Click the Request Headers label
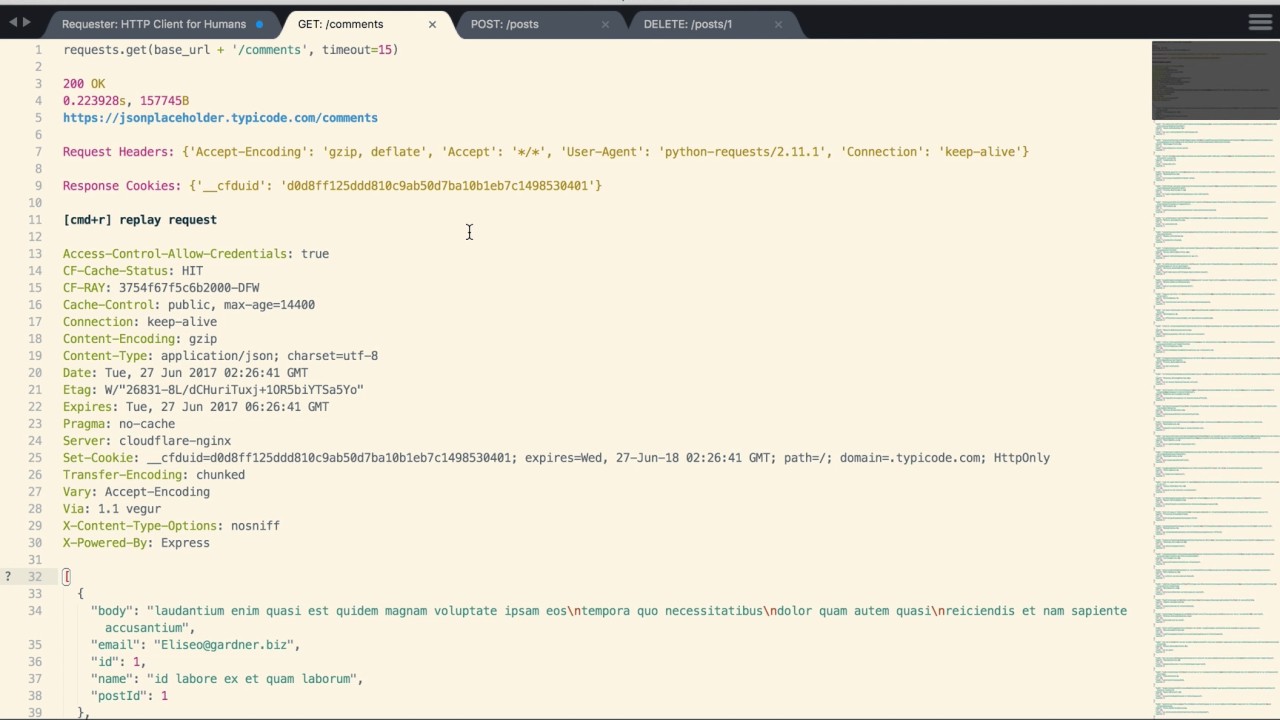The width and height of the screenshot is (1280, 720). click(x=117, y=152)
